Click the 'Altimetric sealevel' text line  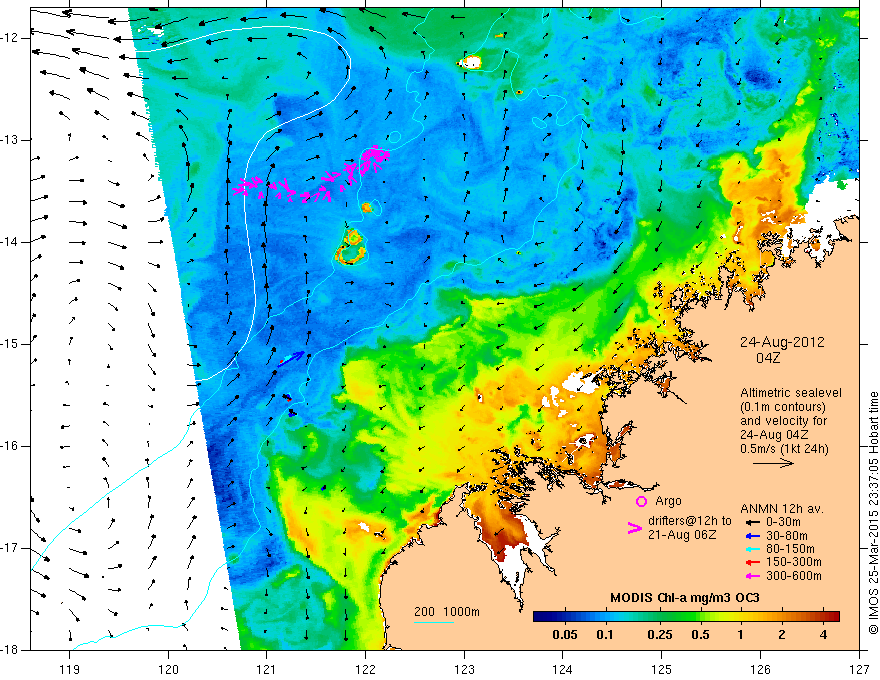791,393
